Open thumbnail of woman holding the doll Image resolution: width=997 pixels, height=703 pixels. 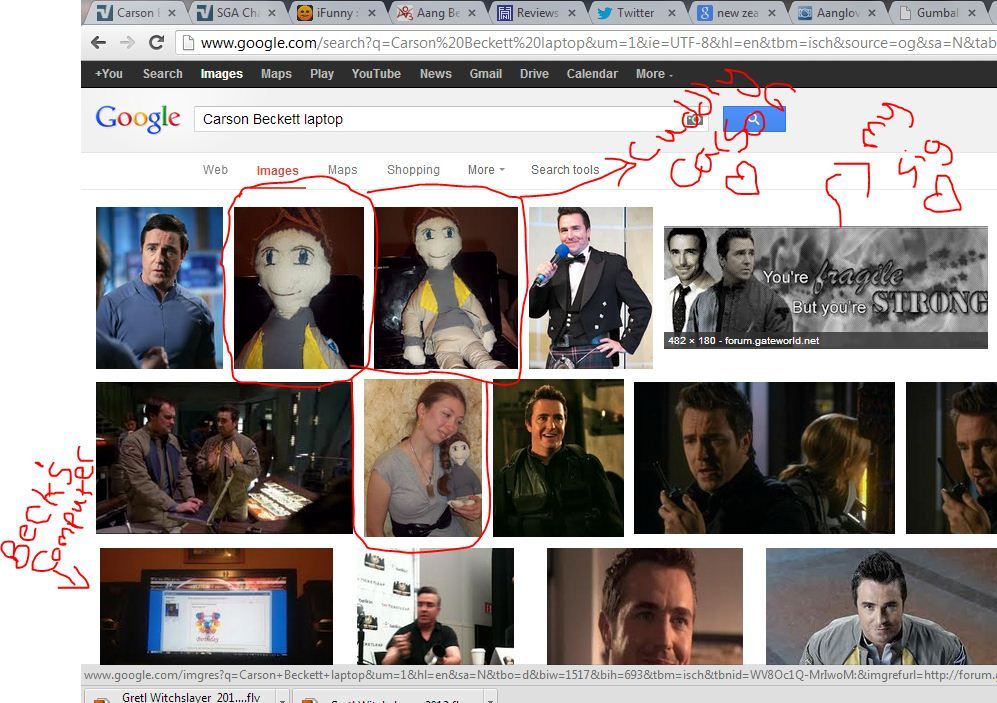click(x=423, y=458)
